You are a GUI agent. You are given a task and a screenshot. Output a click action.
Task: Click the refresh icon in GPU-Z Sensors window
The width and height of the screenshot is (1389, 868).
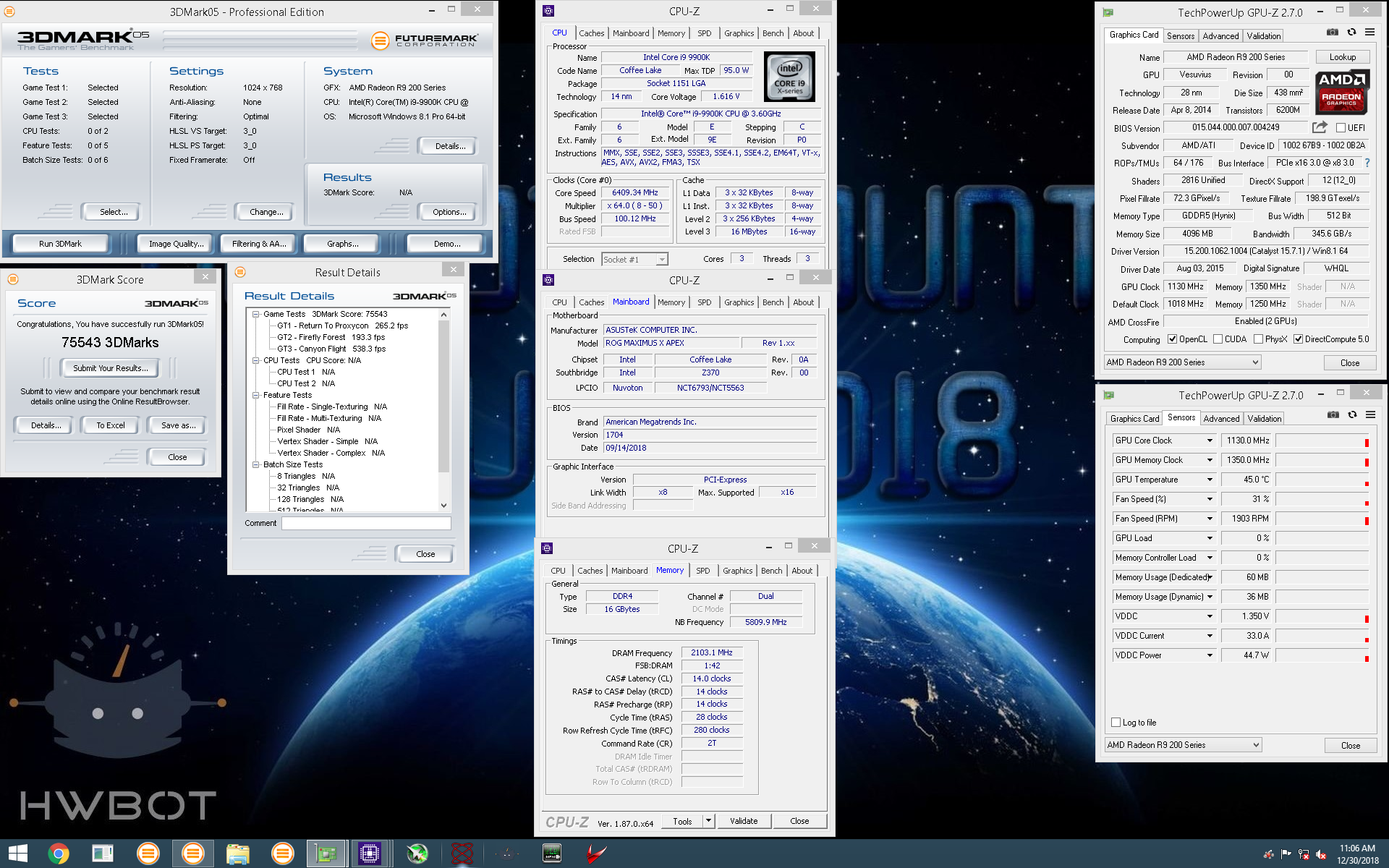tap(1352, 414)
